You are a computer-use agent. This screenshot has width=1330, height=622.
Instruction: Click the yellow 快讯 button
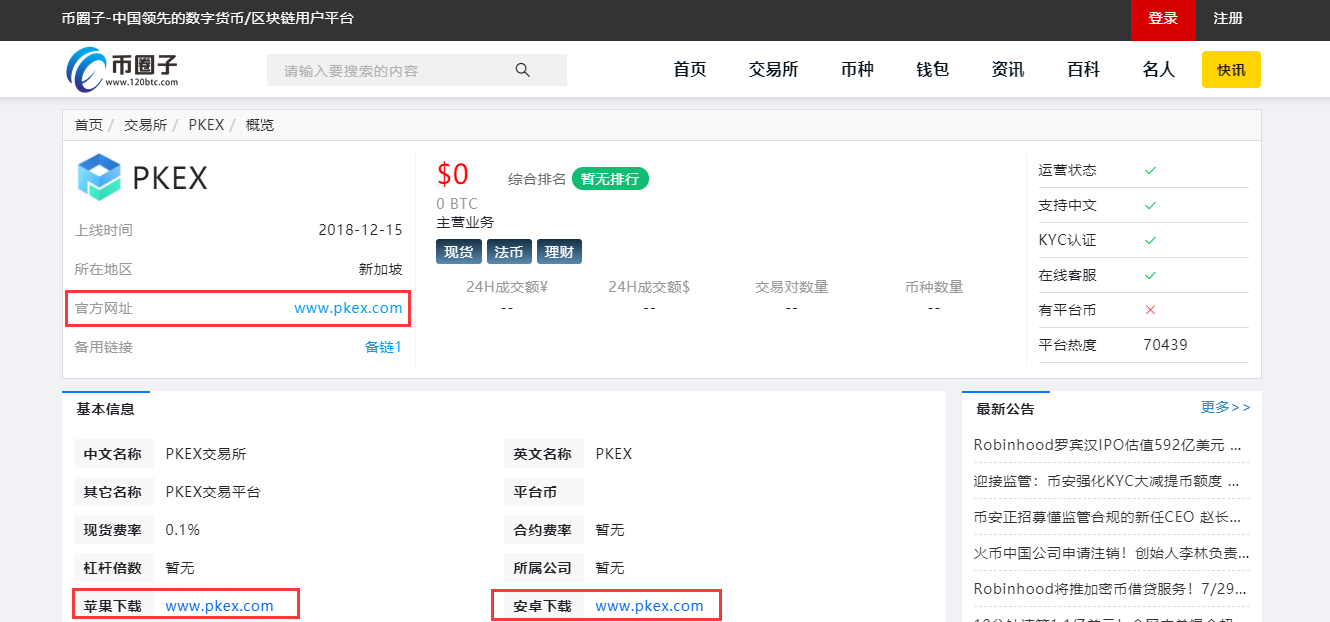[1231, 70]
